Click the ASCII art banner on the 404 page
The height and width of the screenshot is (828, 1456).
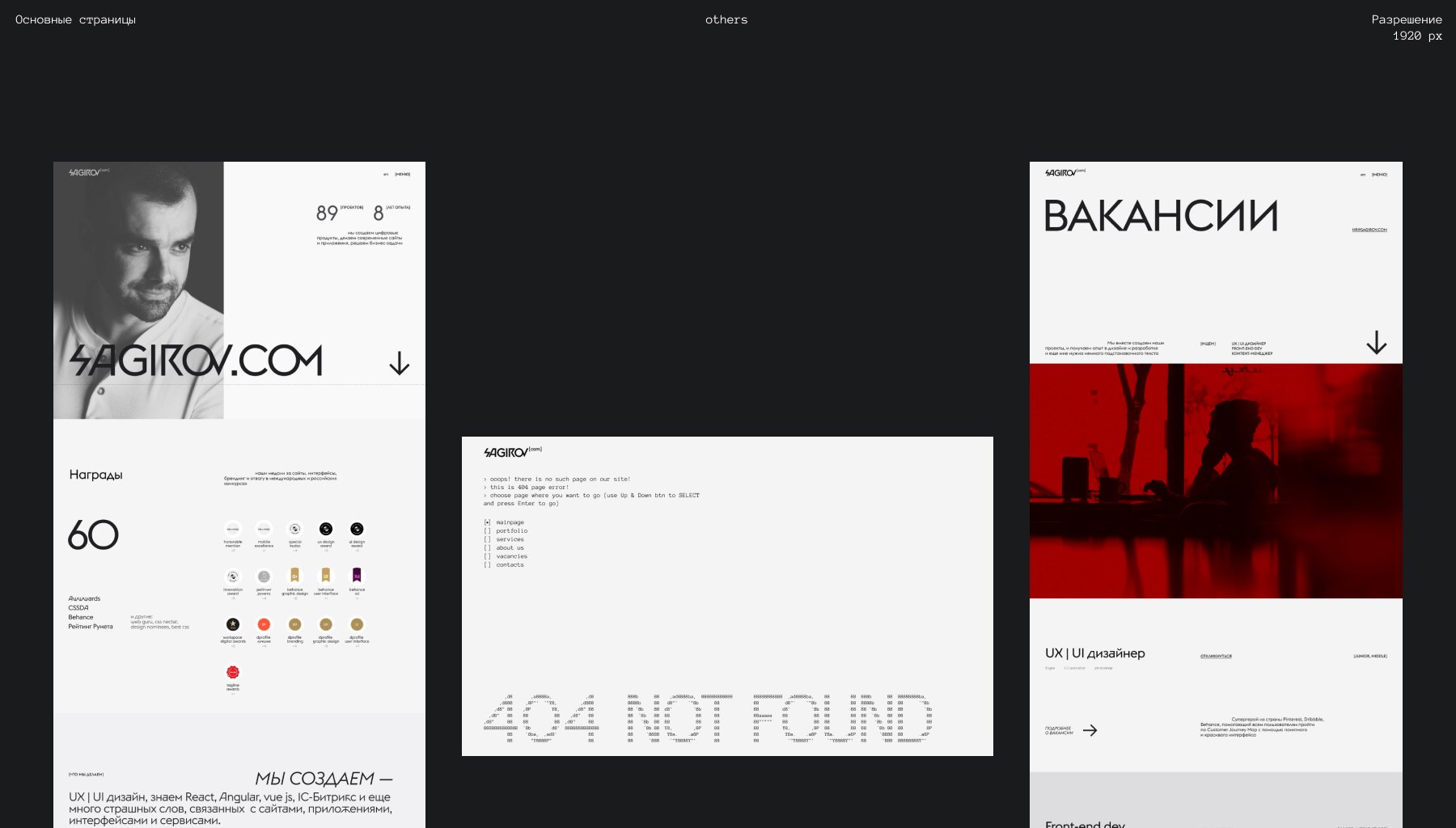point(708,718)
